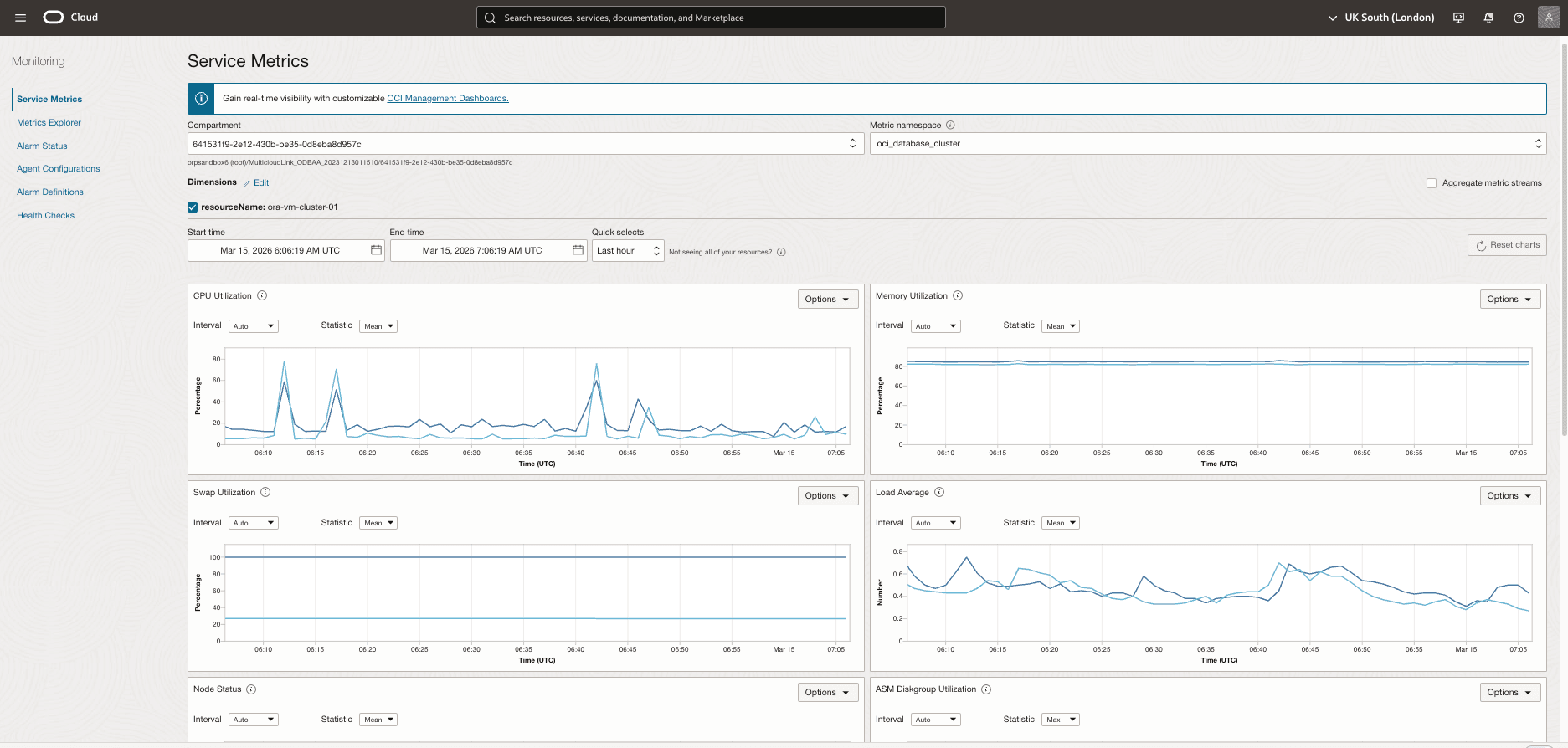Open the Start time calendar picker
The image size is (1568, 748).
point(376,250)
